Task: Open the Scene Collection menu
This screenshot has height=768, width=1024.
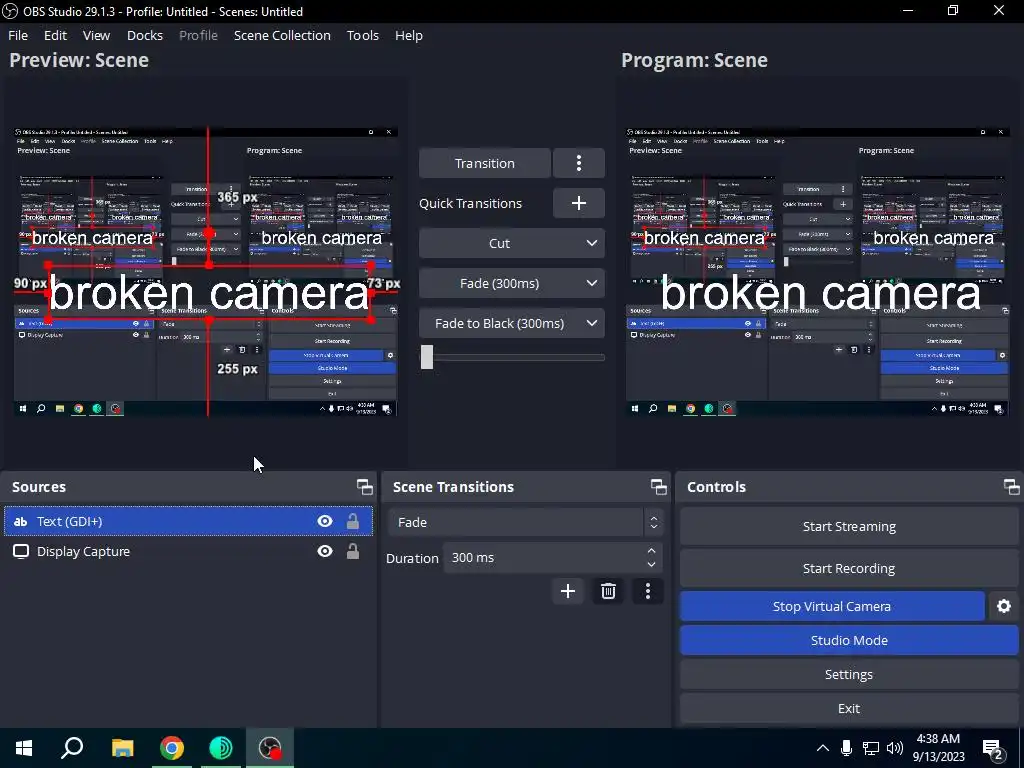Action: [x=282, y=35]
